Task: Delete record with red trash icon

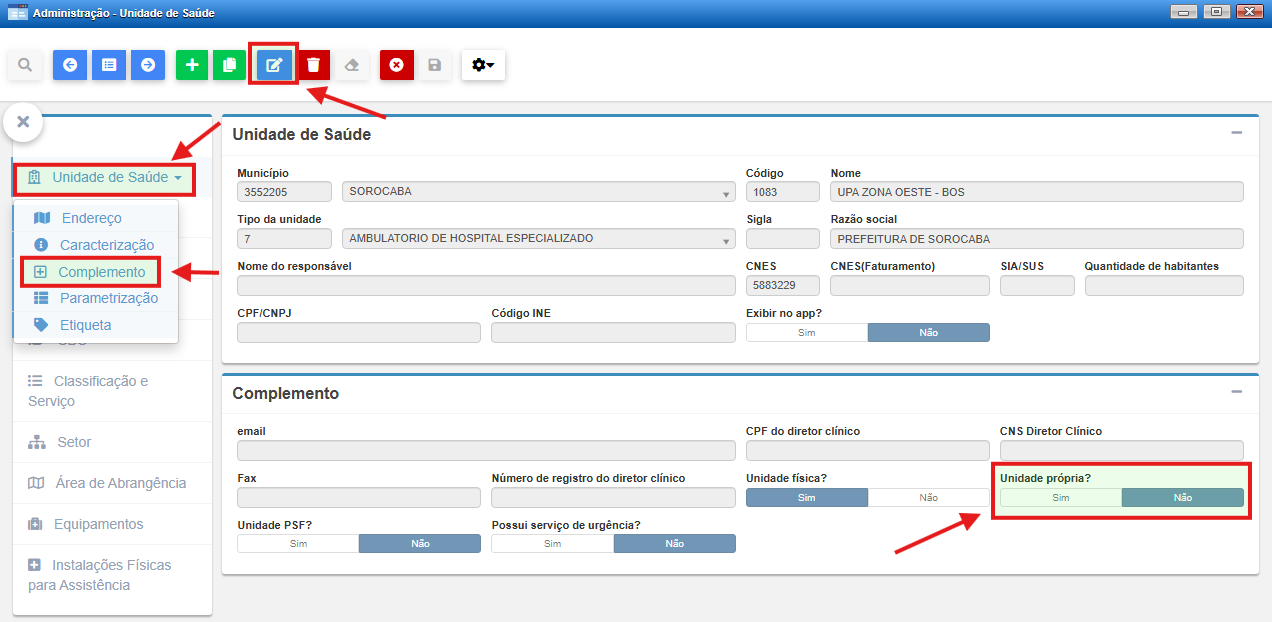Action: pyautogui.click(x=314, y=65)
